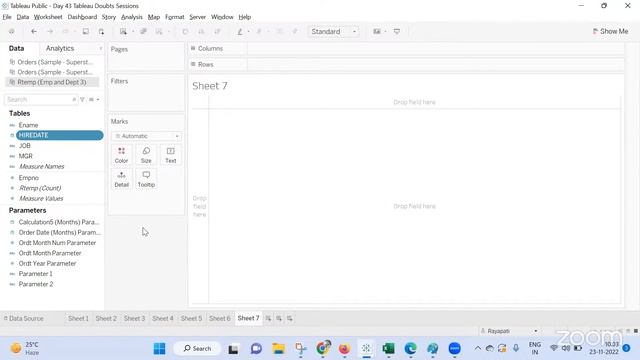Click the Windows Start button

tap(160, 348)
